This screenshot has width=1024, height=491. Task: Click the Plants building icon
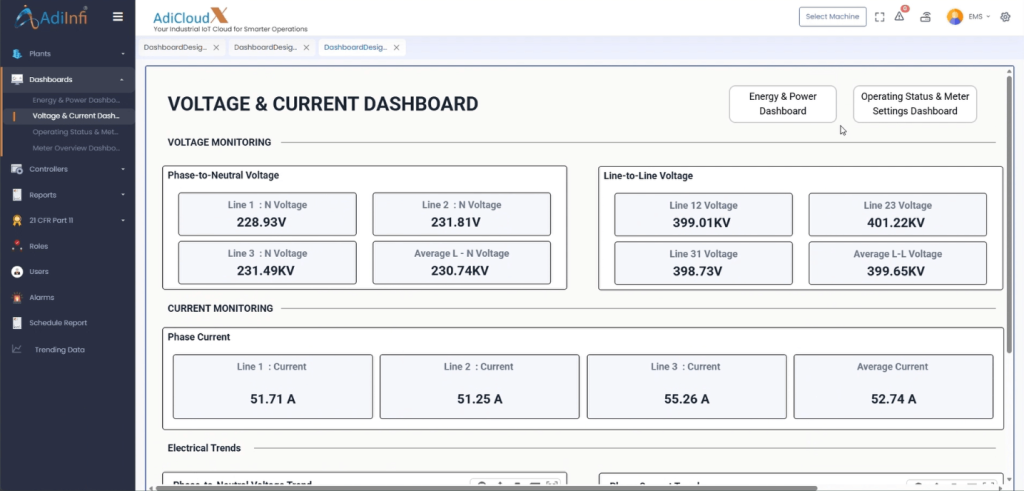point(17,54)
